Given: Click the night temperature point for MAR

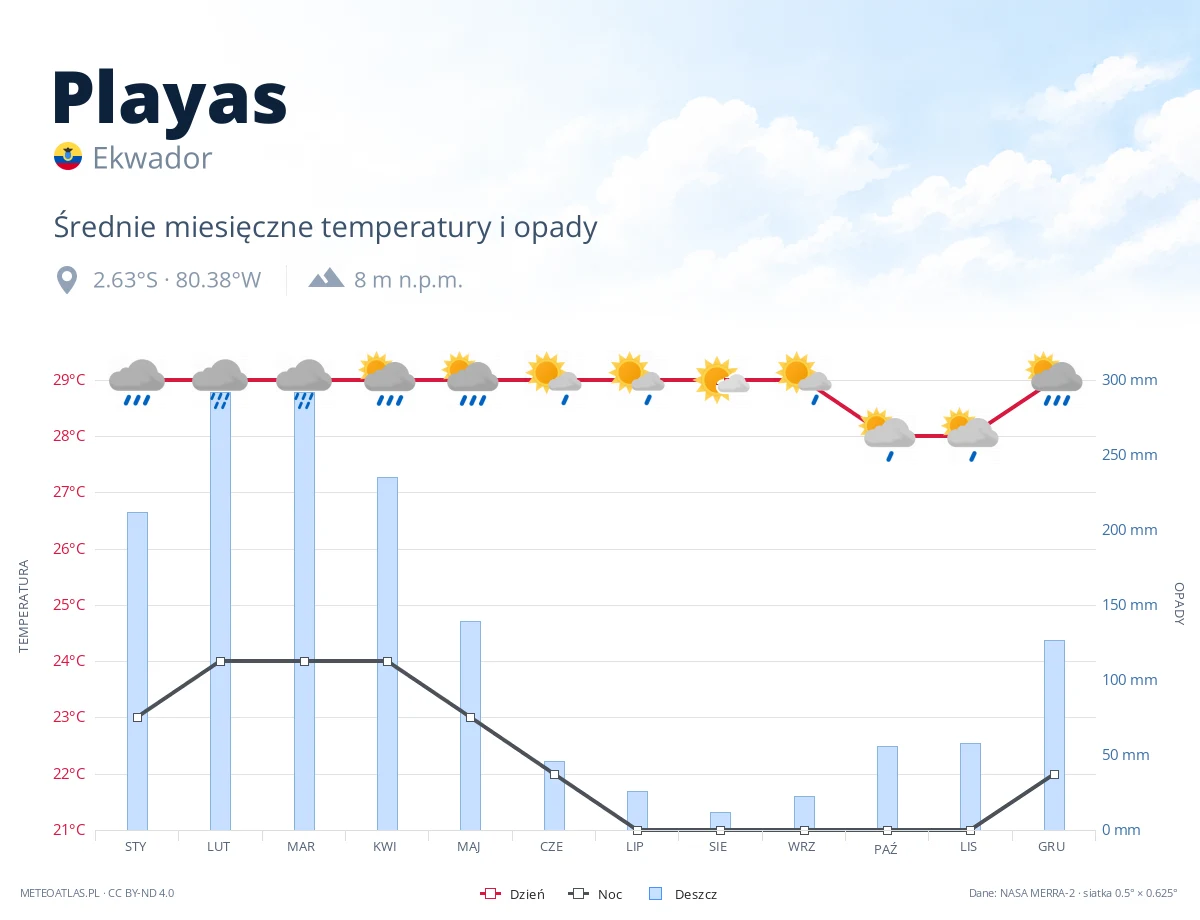Looking at the screenshot, I should click(304, 661).
